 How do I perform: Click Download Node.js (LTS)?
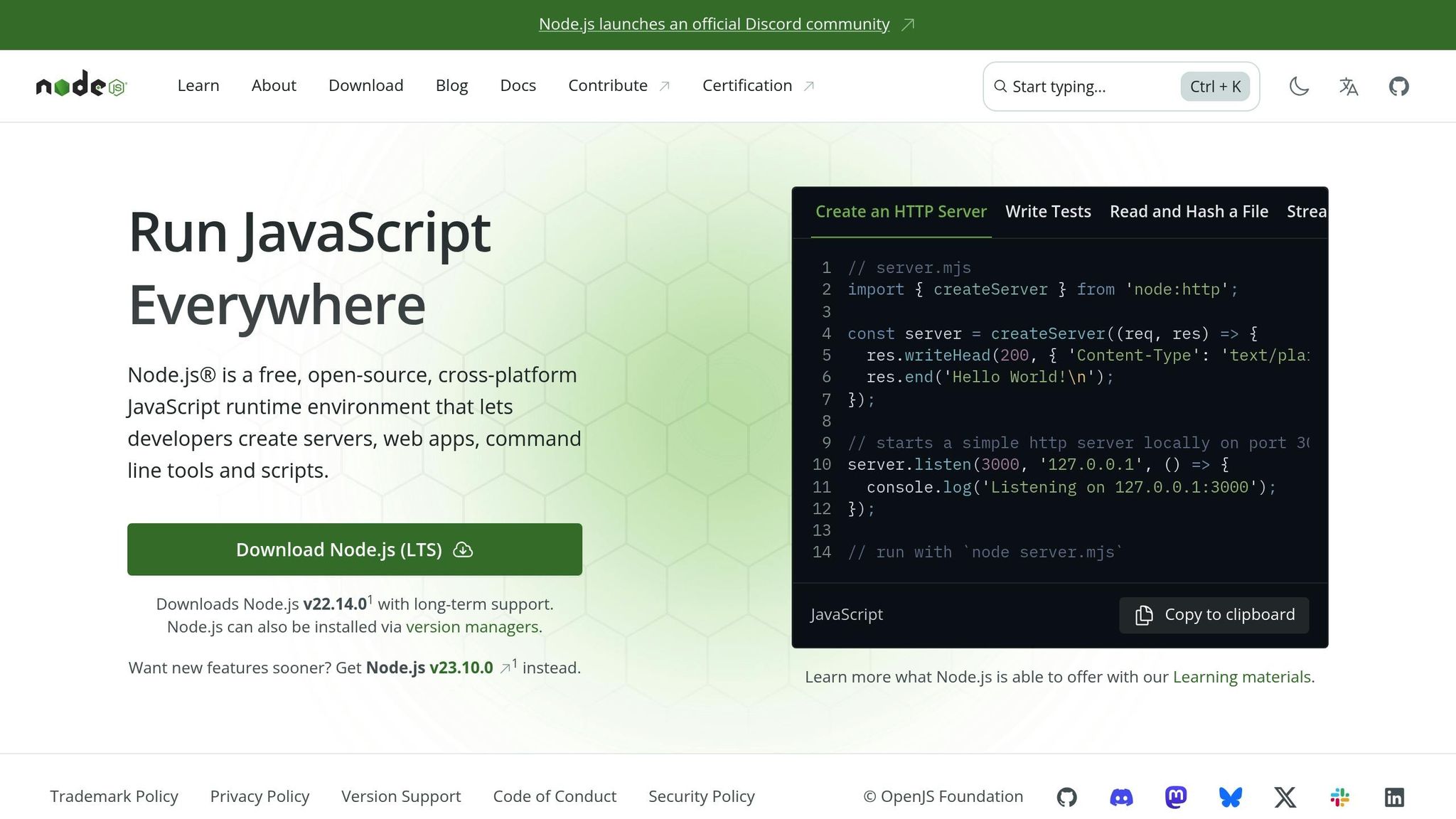point(354,549)
